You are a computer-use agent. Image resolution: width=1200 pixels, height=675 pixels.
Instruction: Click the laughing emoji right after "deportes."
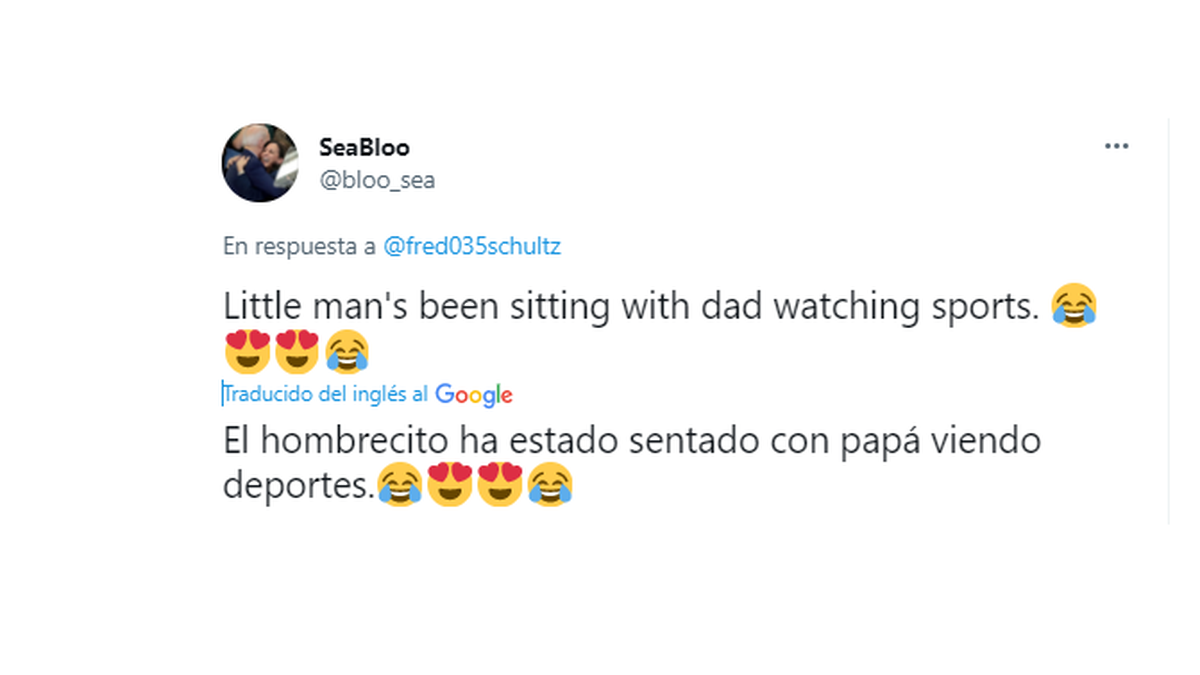pyautogui.click(x=399, y=486)
